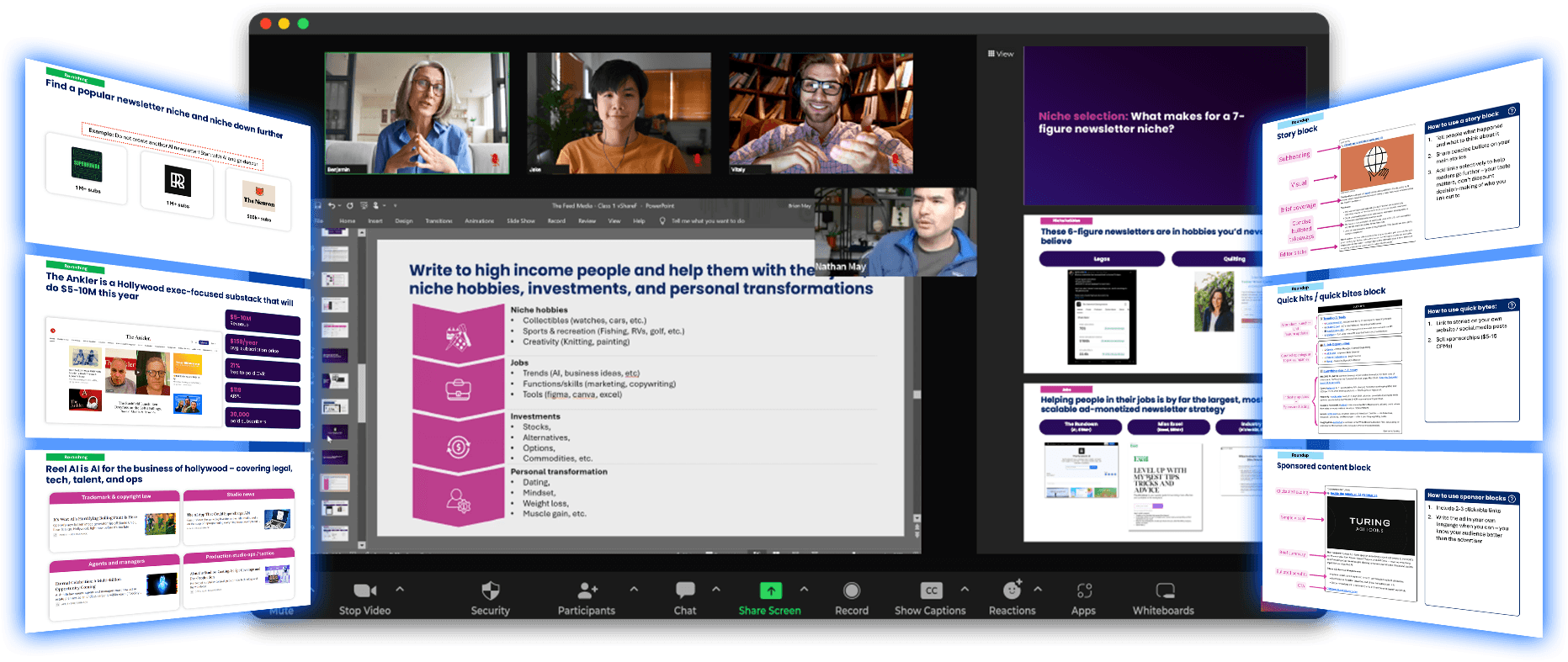Open the Insert ribbon tab
The height and width of the screenshot is (662, 1568).
375,221
